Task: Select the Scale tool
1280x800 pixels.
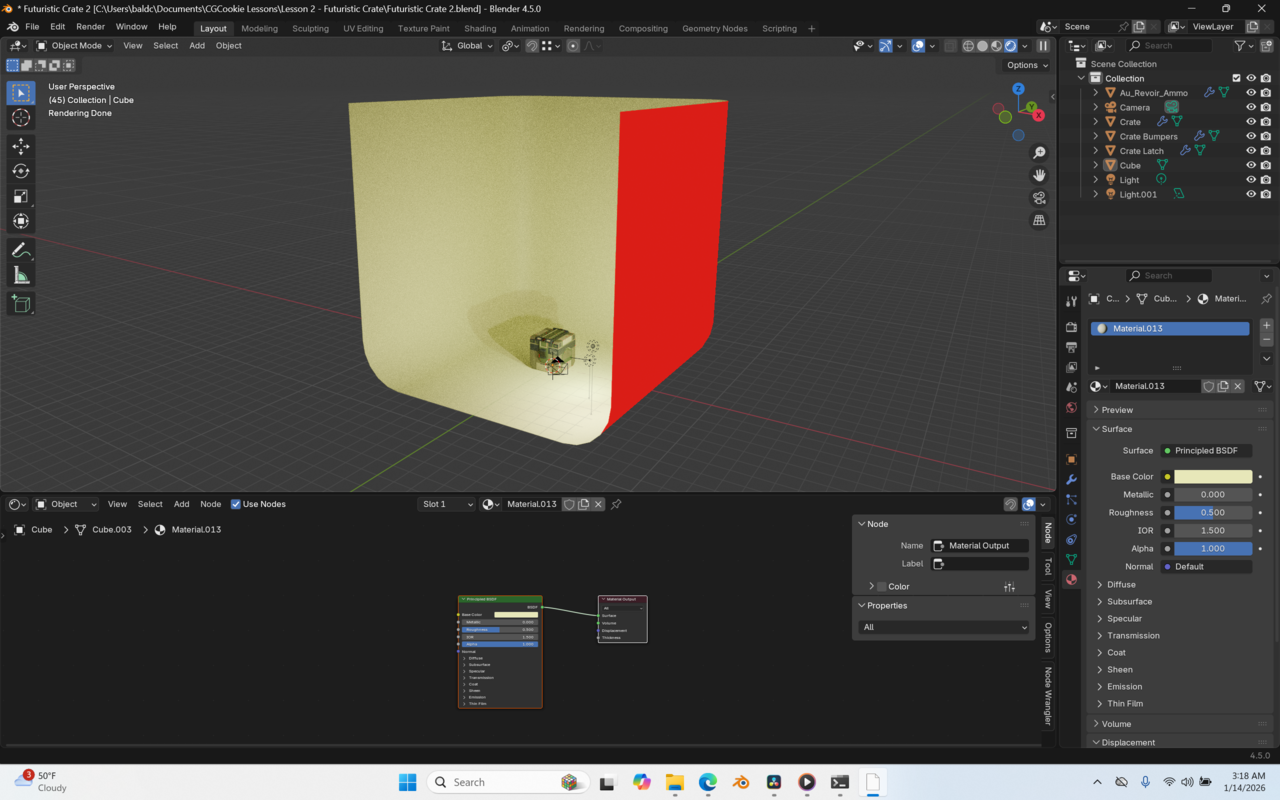Action: pyautogui.click(x=21, y=195)
